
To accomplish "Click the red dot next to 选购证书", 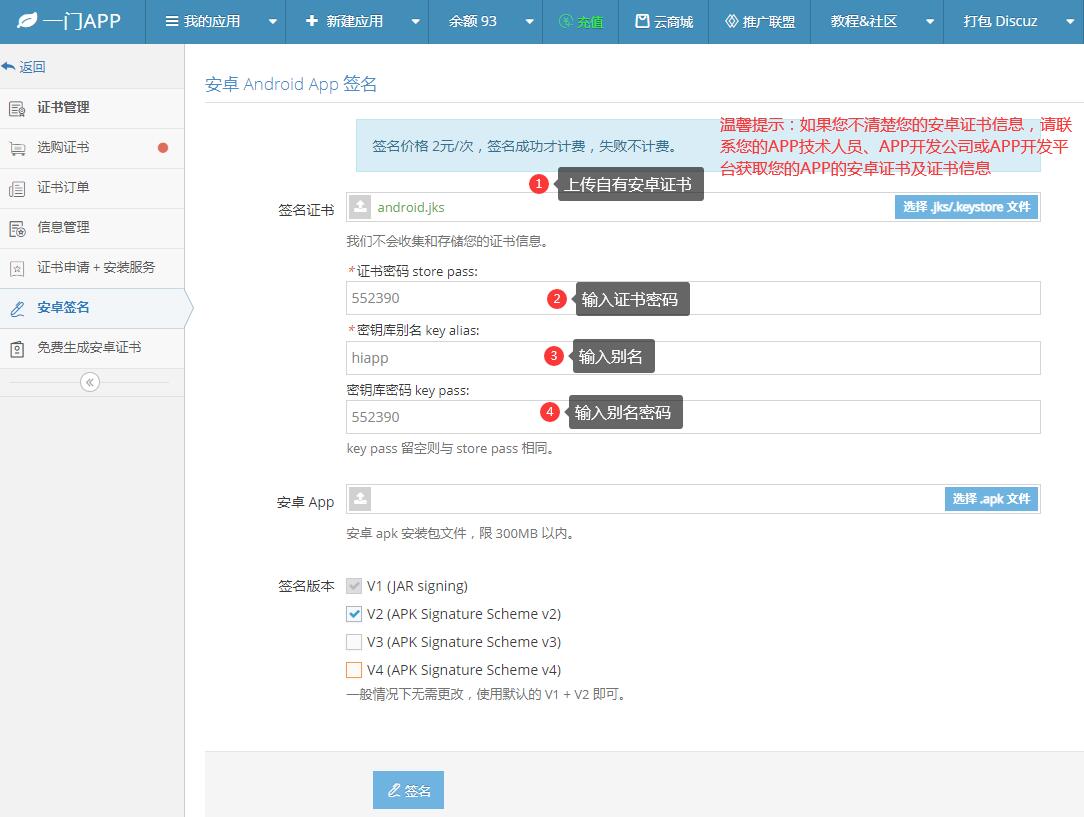I will click(x=163, y=147).
